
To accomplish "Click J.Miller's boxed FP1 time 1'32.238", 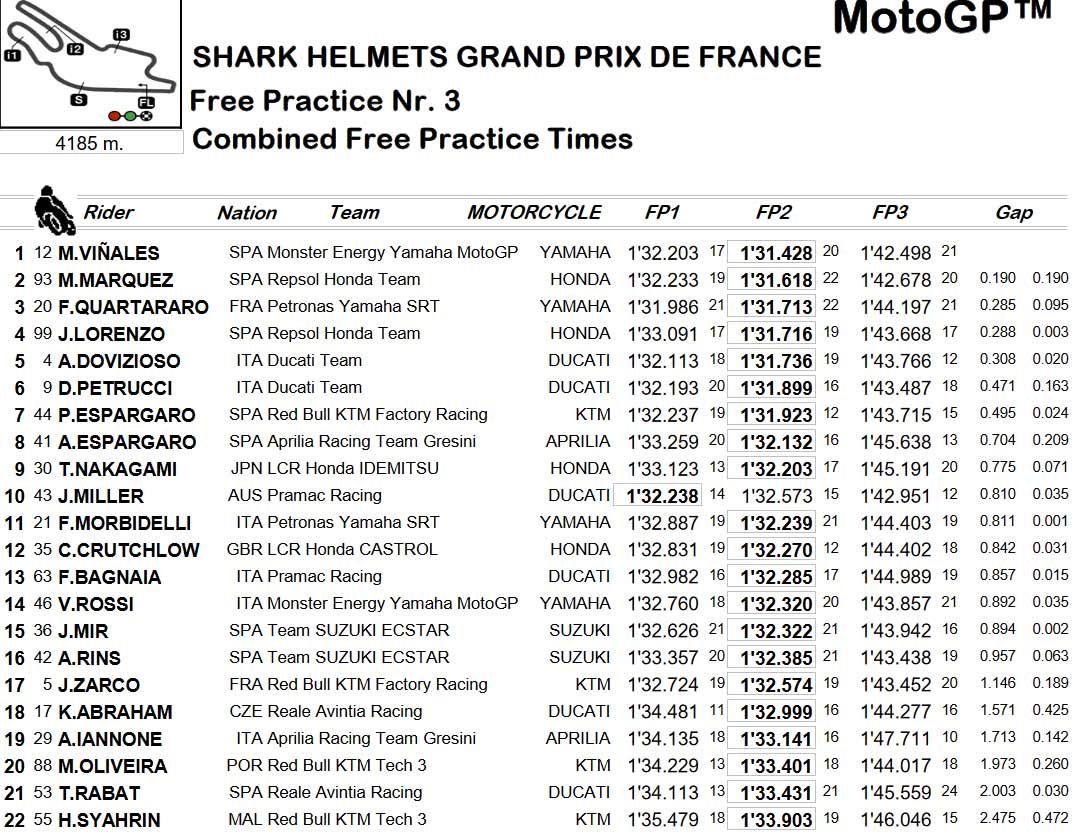I will pos(658,495).
